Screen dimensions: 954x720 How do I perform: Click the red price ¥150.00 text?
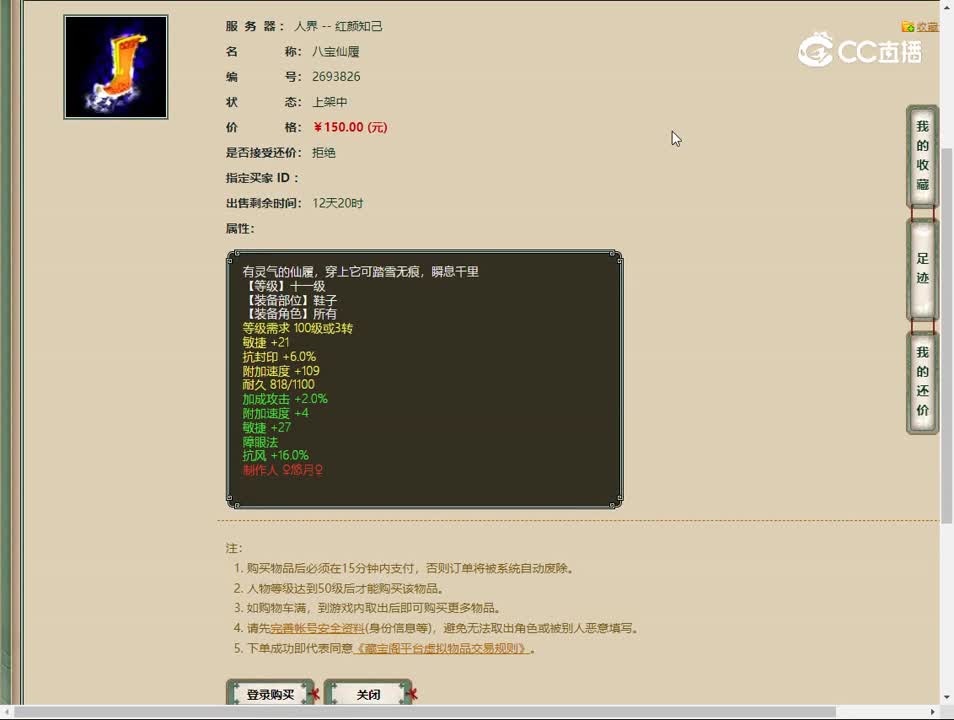(x=337, y=128)
